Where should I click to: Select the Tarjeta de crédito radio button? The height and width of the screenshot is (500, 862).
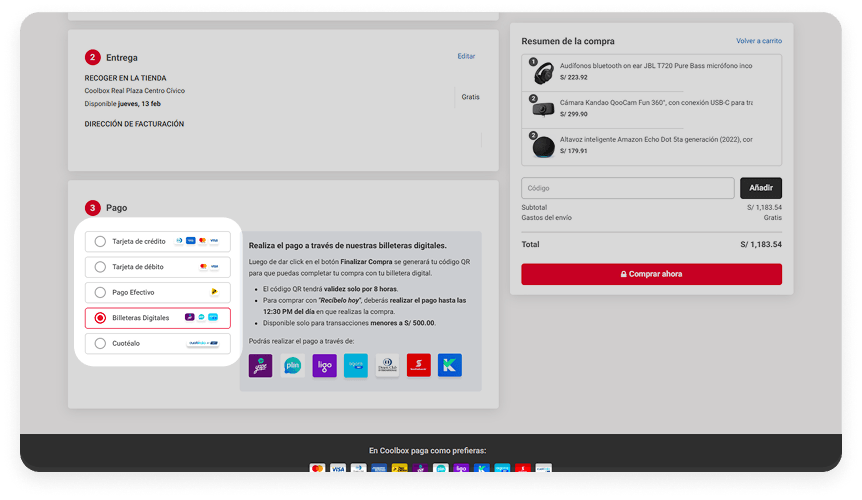tap(100, 241)
